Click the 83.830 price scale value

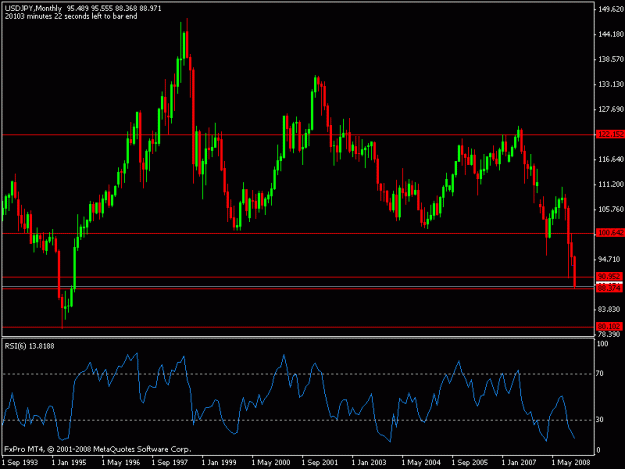(x=609, y=309)
